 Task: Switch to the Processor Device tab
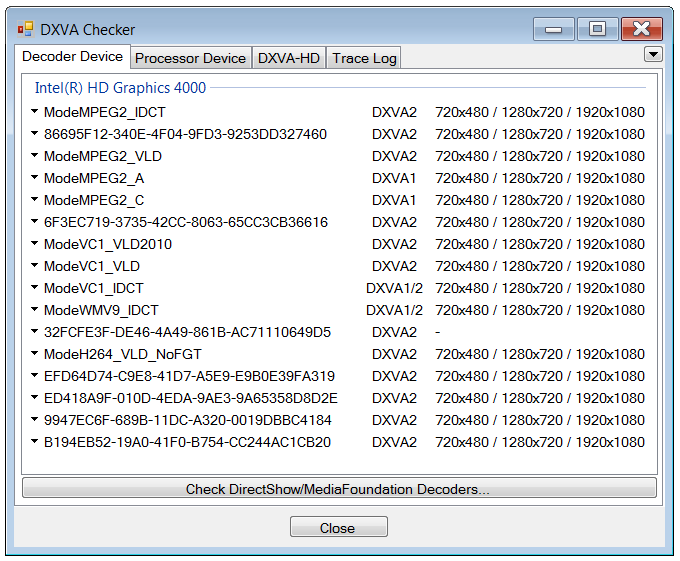[190, 58]
